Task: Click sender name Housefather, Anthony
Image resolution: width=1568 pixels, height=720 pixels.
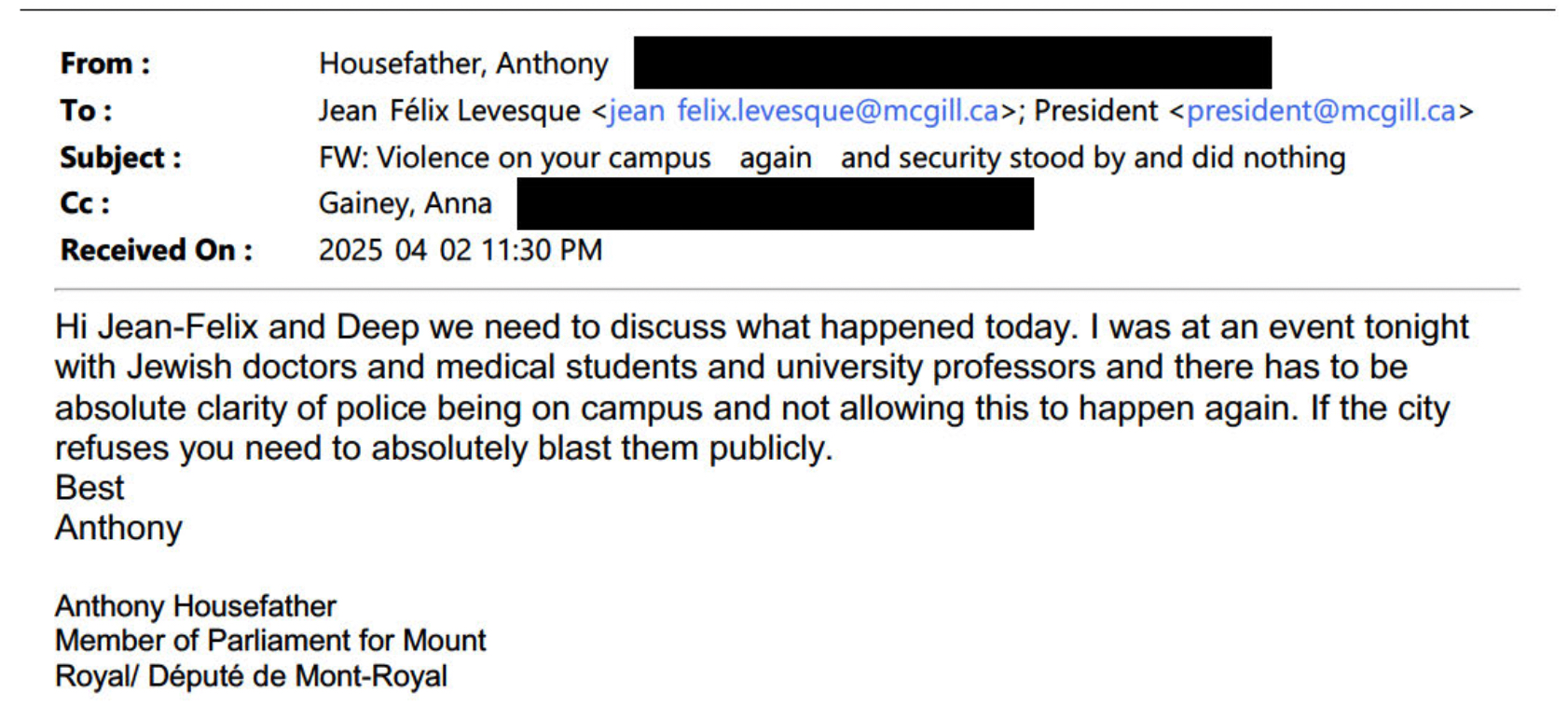Action: click(x=463, y=63)
